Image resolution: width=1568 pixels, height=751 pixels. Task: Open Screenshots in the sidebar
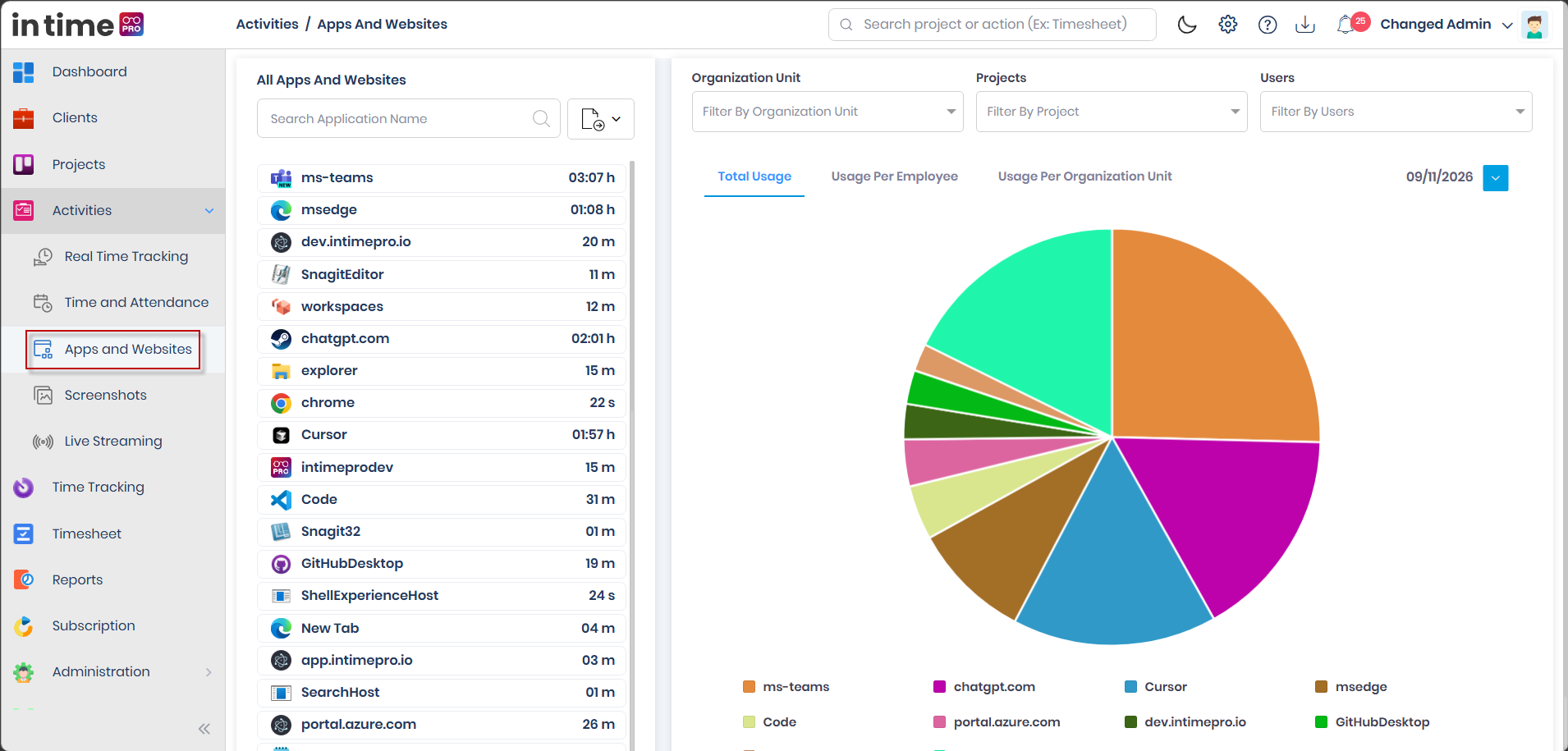click(x=106, y=396)
